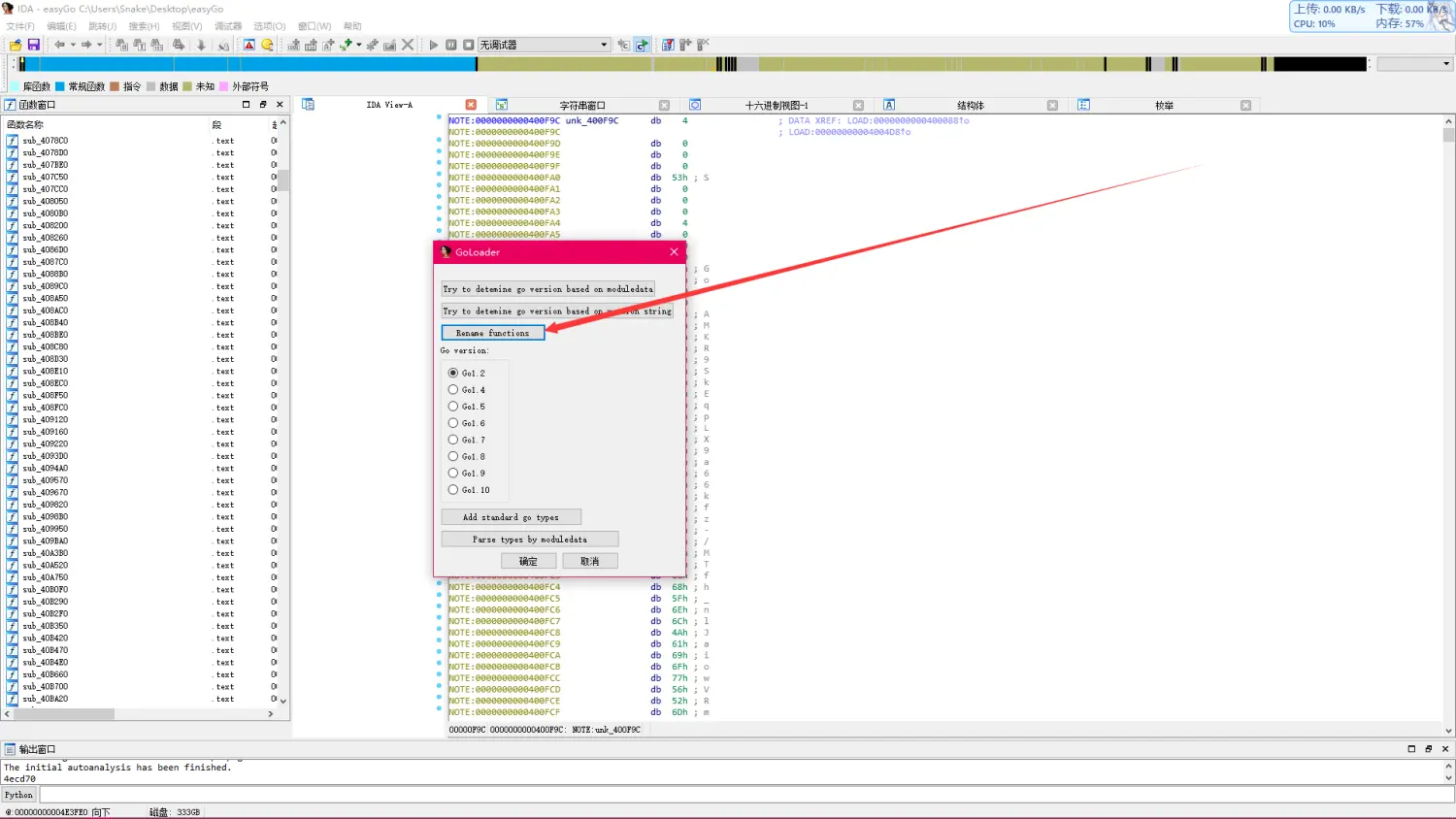The image size is (1456, 819).
Task: Click the yellow circle toolbar icon
Action: [x=267, y=45]
